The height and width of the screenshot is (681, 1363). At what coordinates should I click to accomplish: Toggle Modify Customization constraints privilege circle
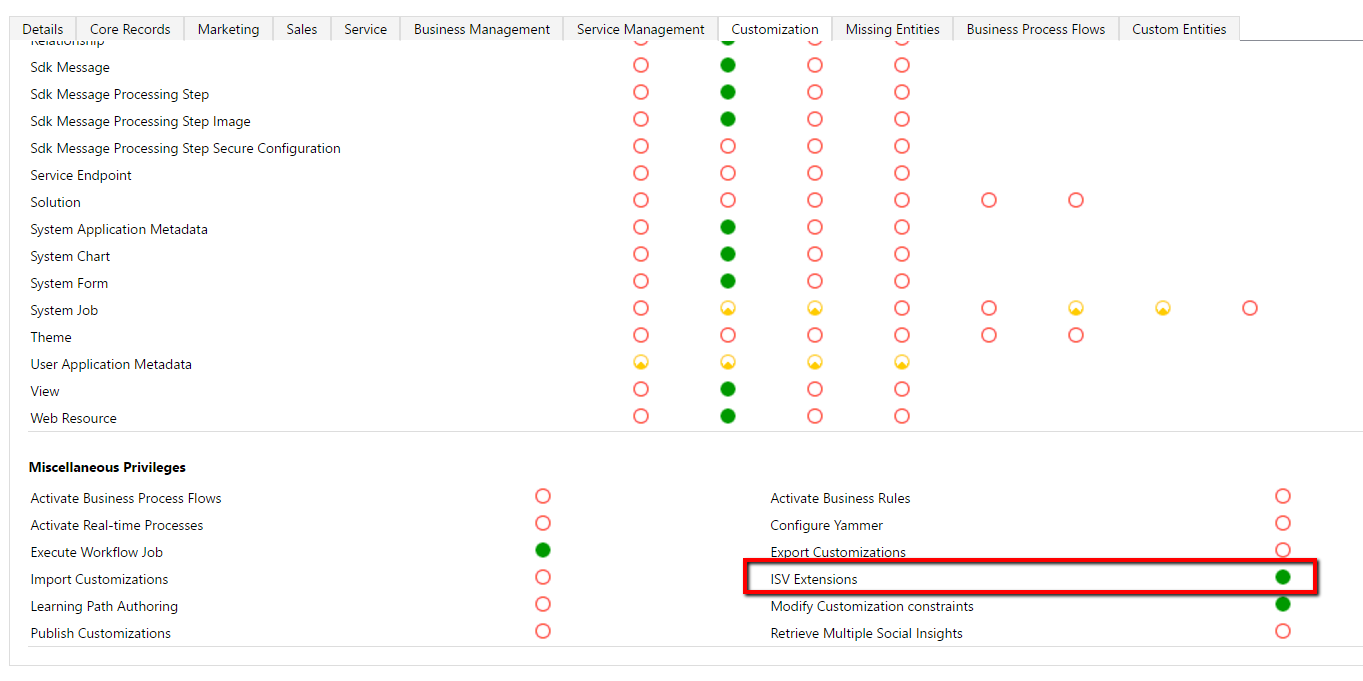1282,605
